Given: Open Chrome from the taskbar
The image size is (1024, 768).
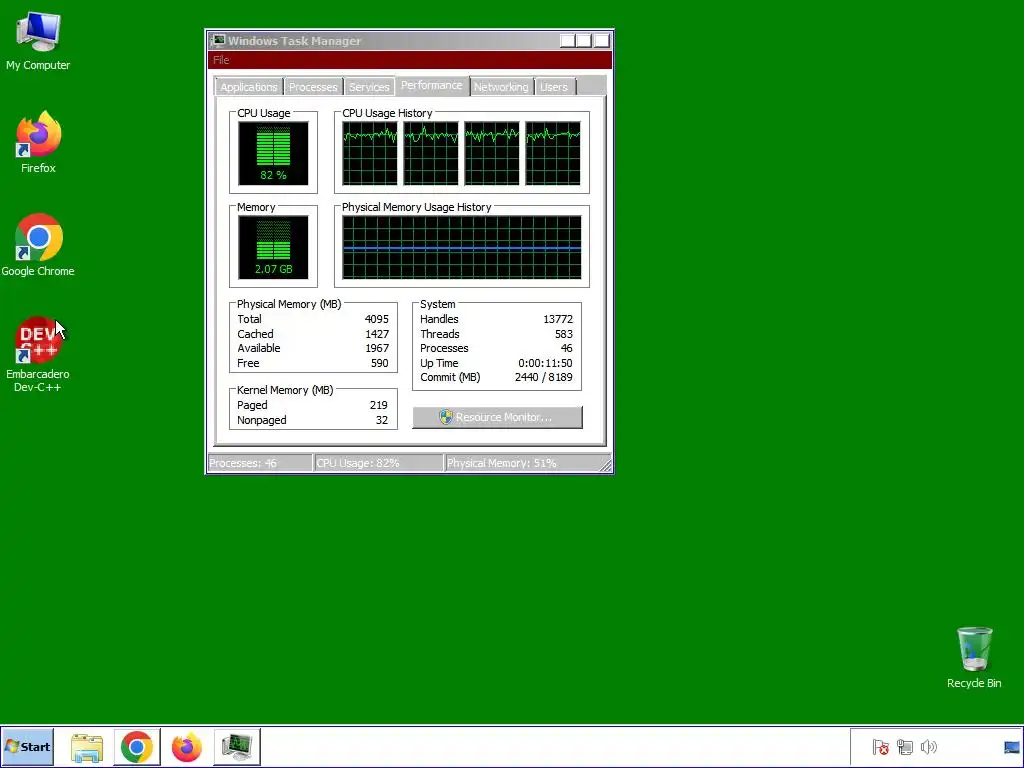Looking at the screenshot, I should [x=136, y=747].
